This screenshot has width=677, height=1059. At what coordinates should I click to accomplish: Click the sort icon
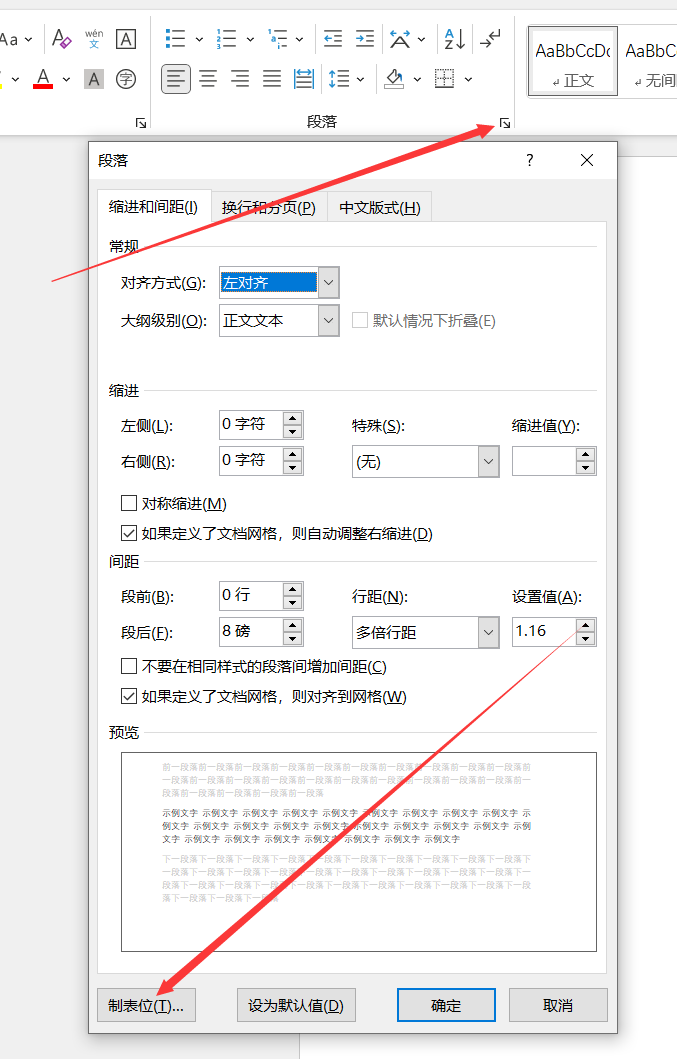click(454, 39)
